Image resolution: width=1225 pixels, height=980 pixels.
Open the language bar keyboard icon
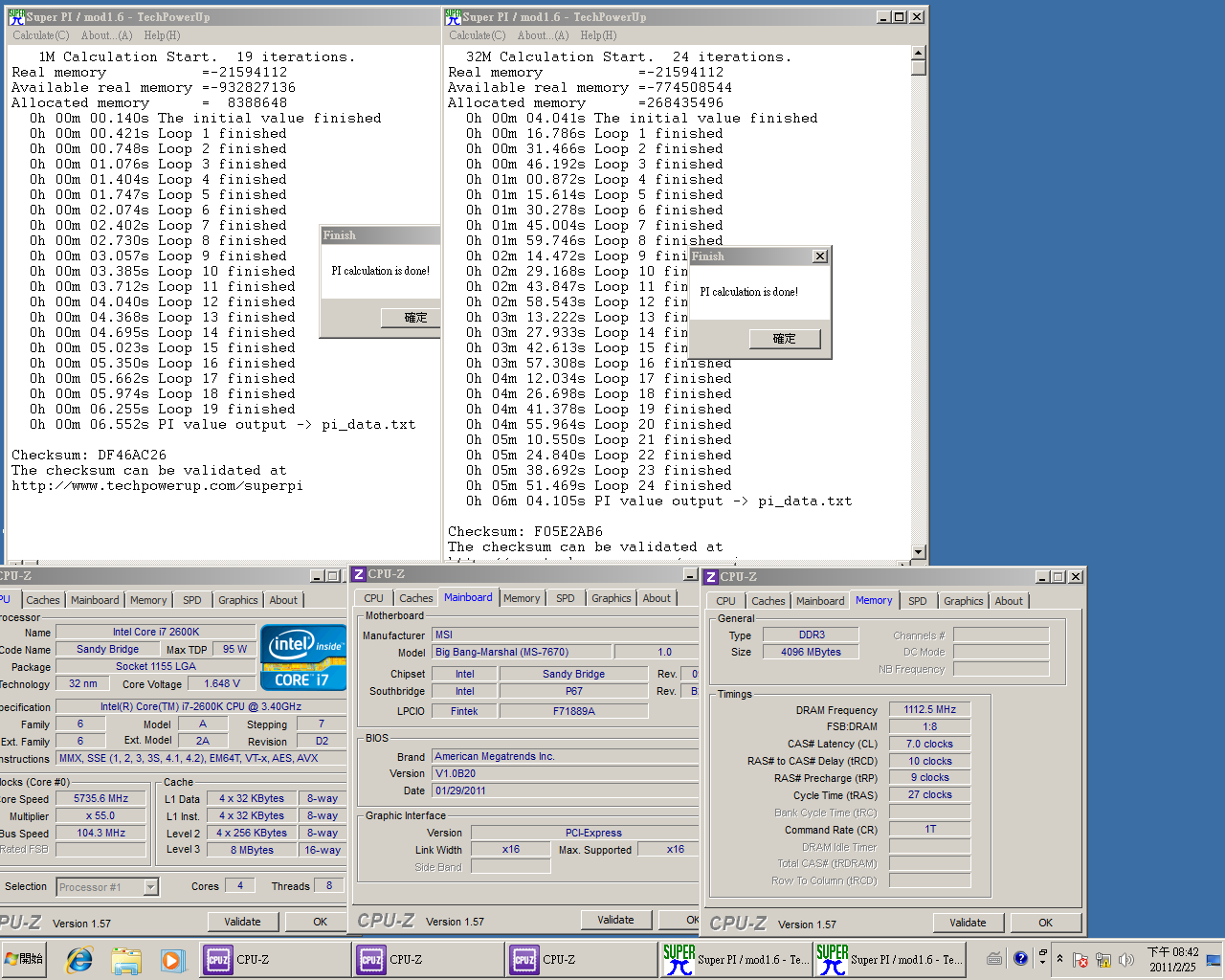994,958
